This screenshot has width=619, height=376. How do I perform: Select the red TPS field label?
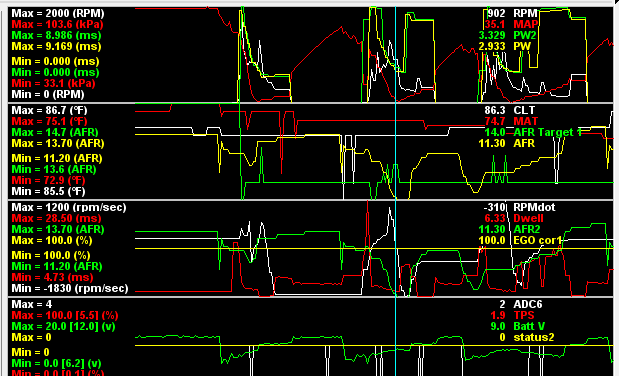(523, 315)
